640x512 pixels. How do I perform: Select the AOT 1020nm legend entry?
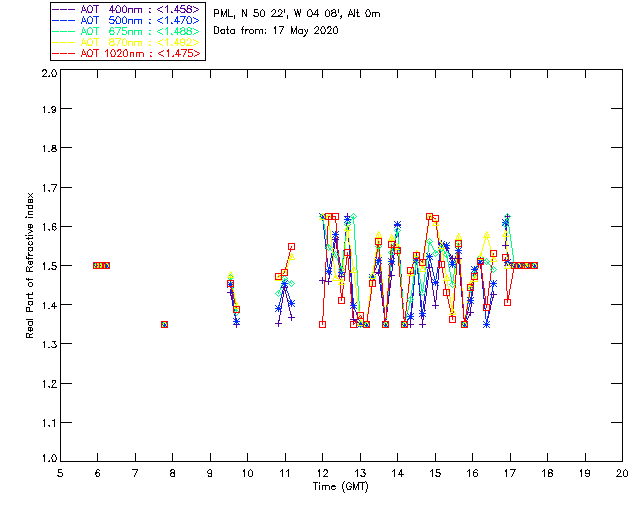[x=127, y=53]
